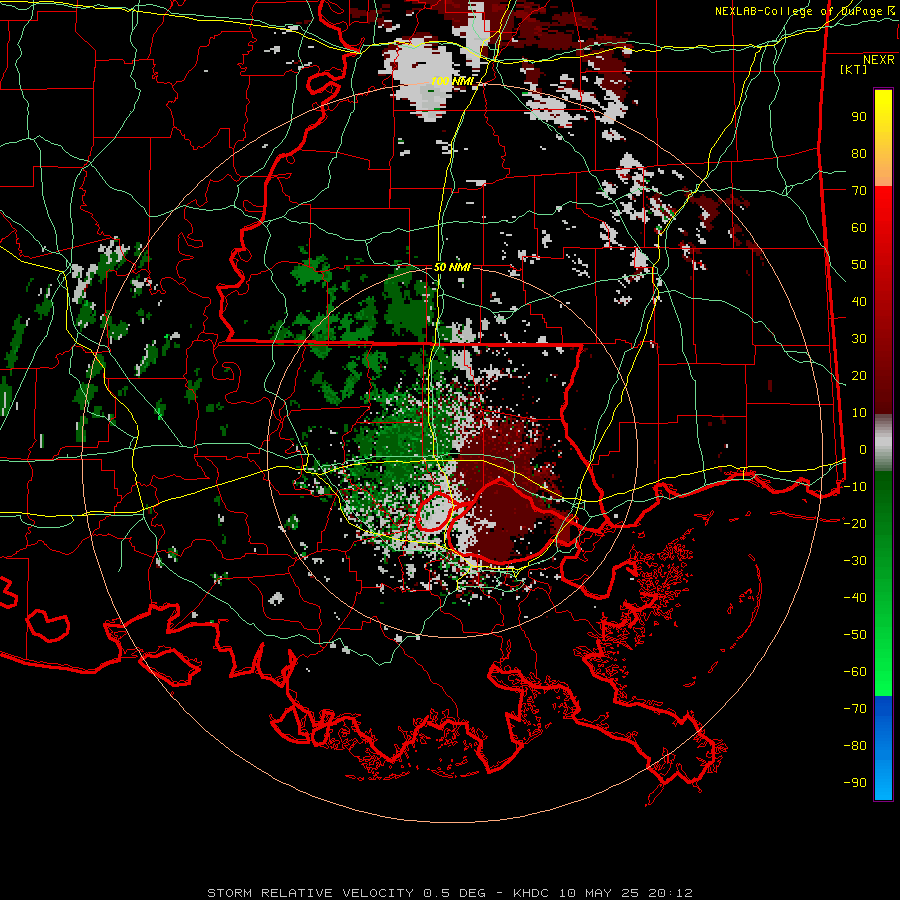Click the positive 80 scale label
The image size is (900, 900).
tap(859, 153)
